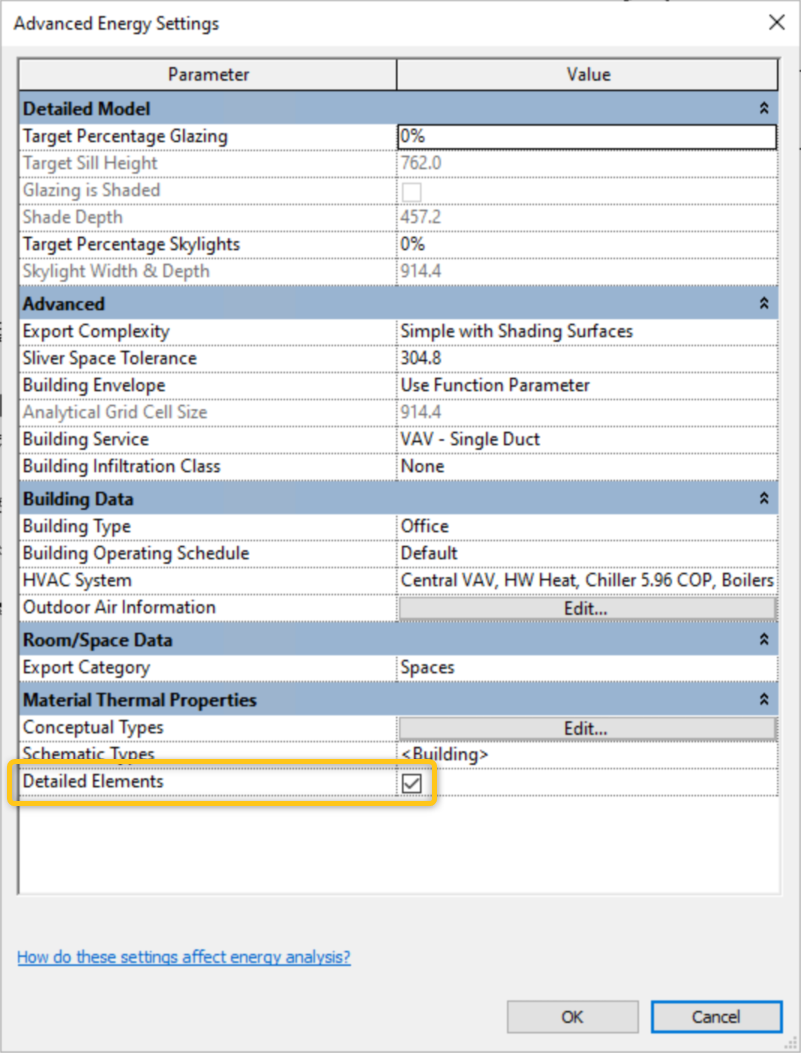Uncheck the Detailed Elements checkbox

click(410, 784)
